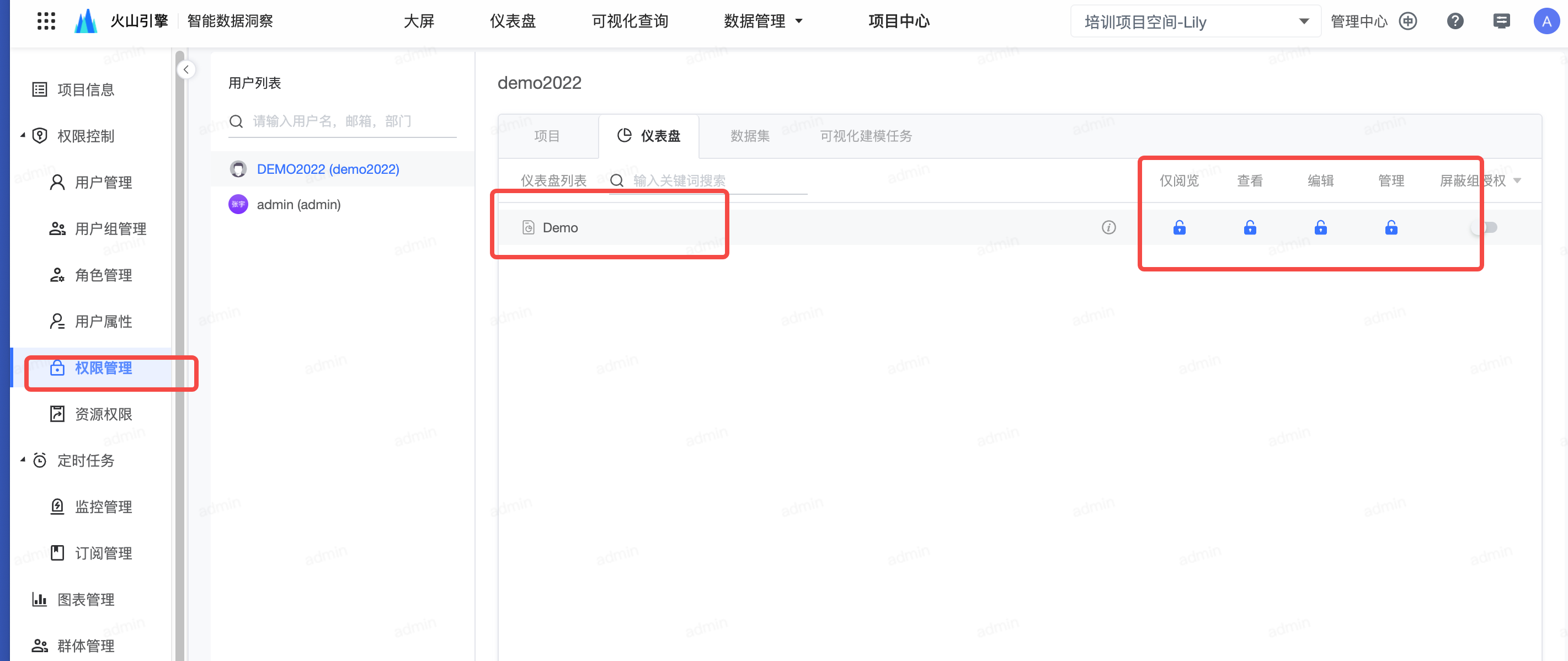Toggle 管理 lock for Demo
The width and height of the screenshot is (1568, 661).
(1391, 228)
